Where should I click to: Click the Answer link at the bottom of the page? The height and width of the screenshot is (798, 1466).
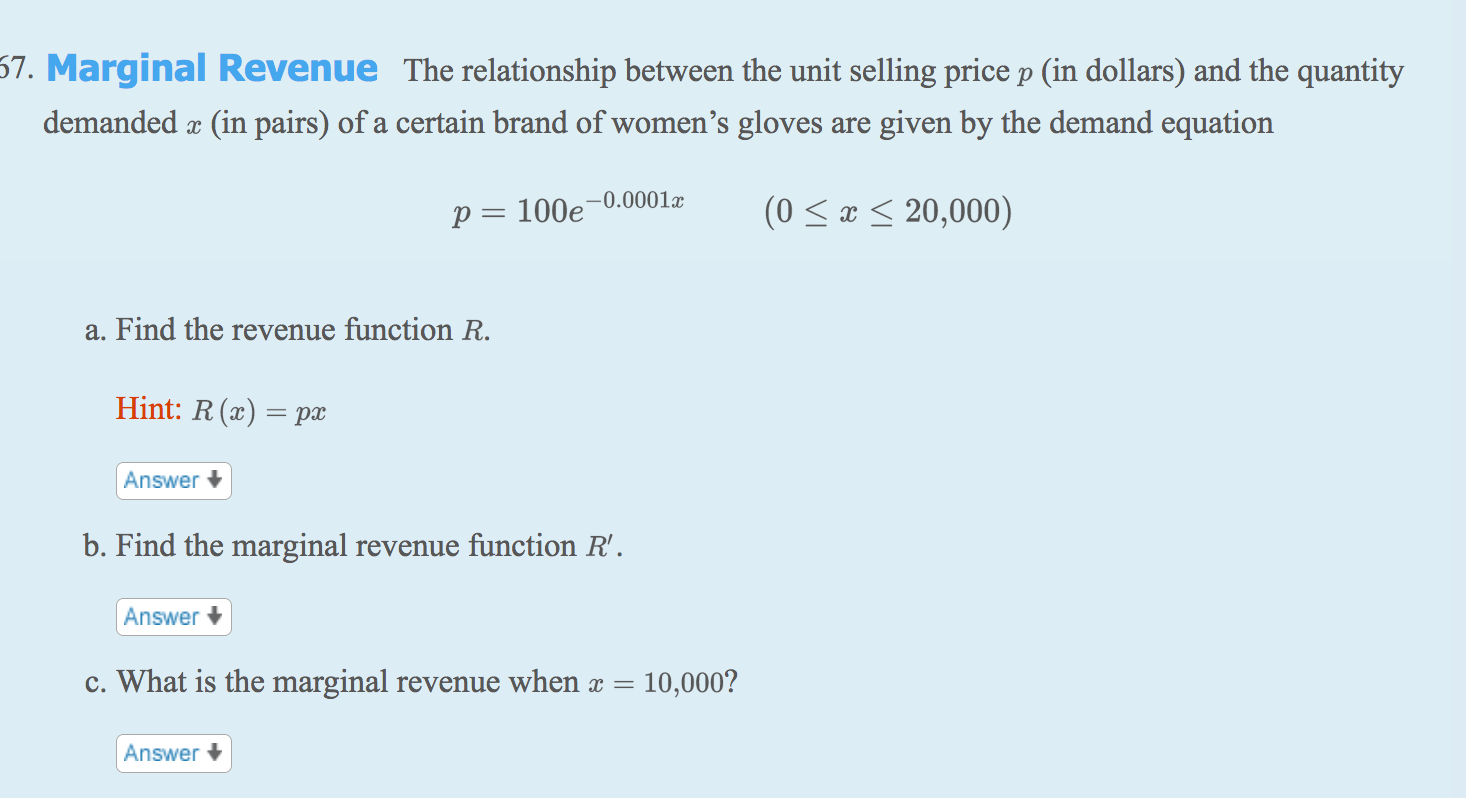pos(173,753)
